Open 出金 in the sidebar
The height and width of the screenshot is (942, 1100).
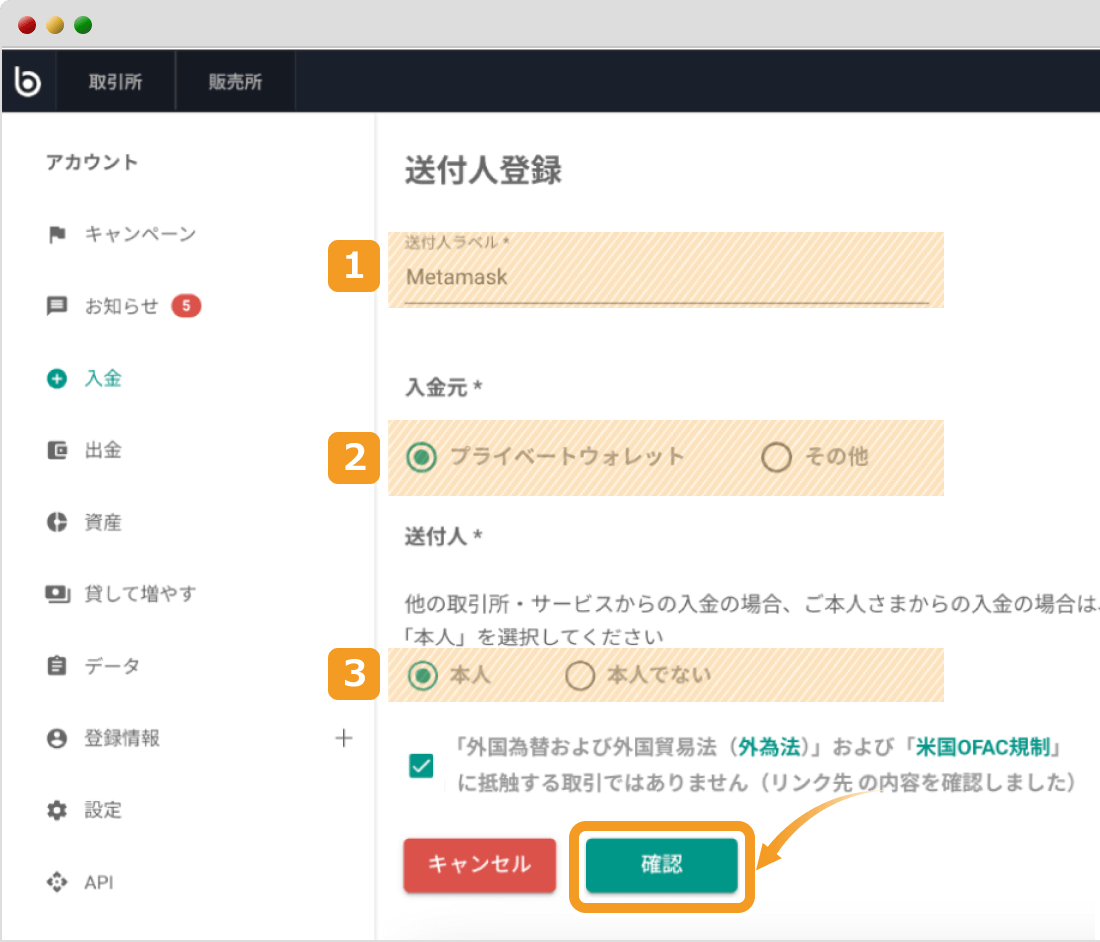(103, 450)
